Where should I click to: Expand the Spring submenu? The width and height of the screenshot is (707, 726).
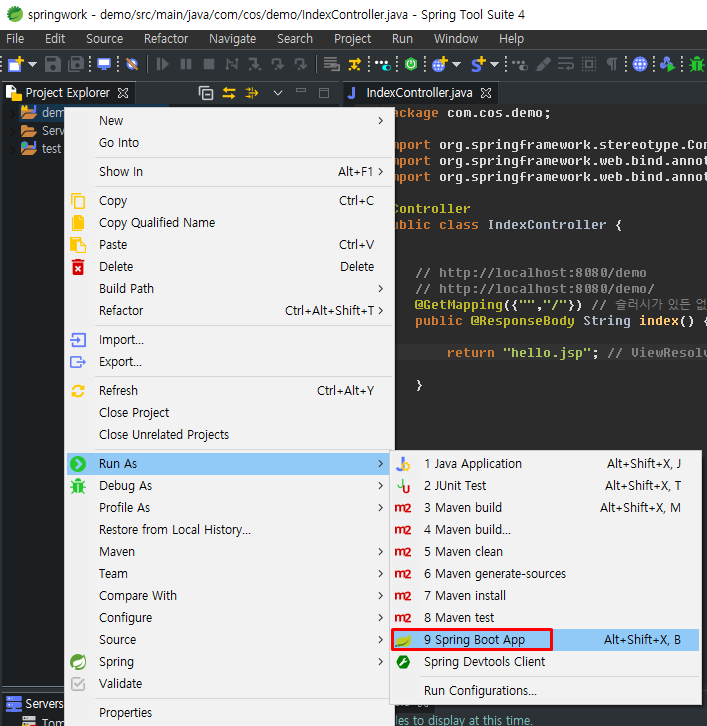point(230,662)
